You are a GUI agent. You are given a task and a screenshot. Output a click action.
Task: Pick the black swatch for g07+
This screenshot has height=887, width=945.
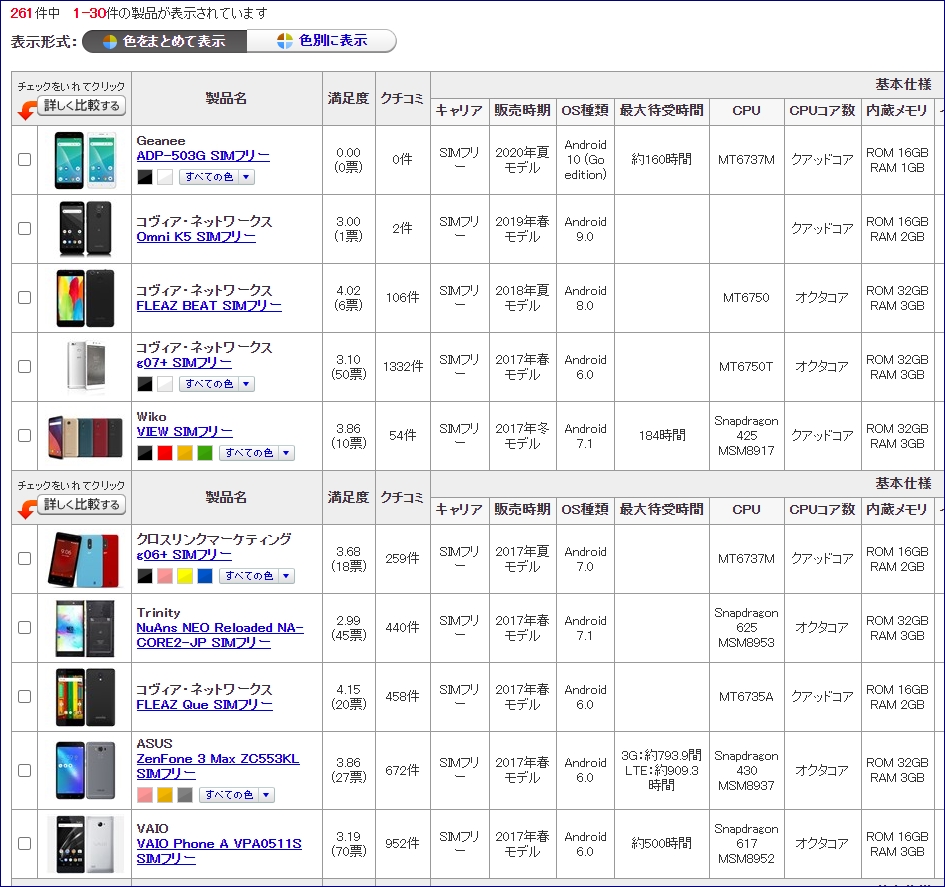click(x=145, y=384)
